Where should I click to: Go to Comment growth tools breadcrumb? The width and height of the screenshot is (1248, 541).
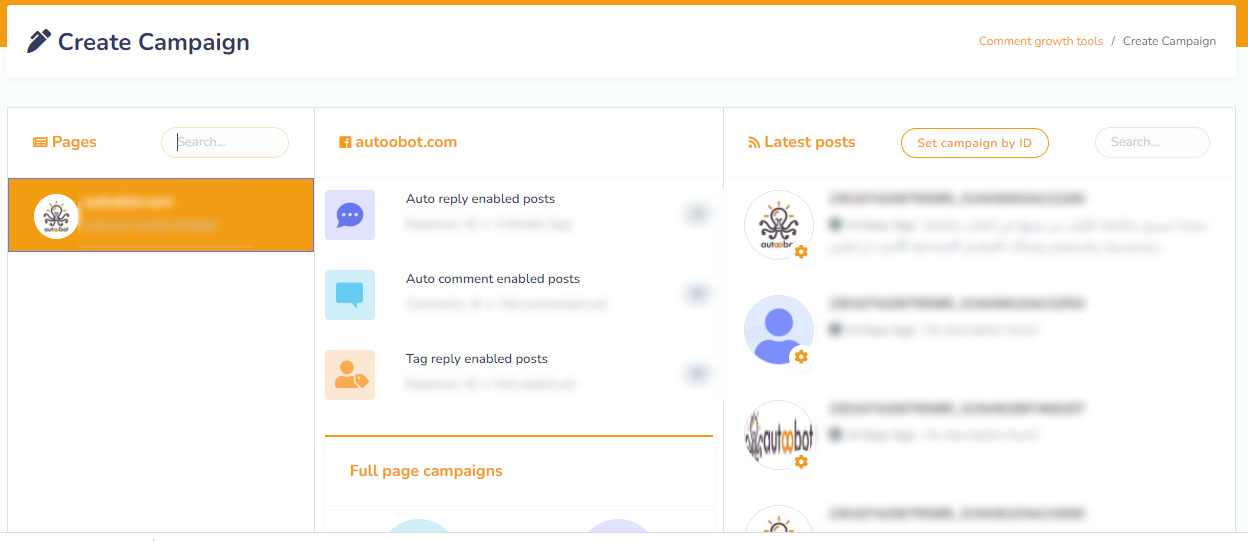coord(1041,41)
